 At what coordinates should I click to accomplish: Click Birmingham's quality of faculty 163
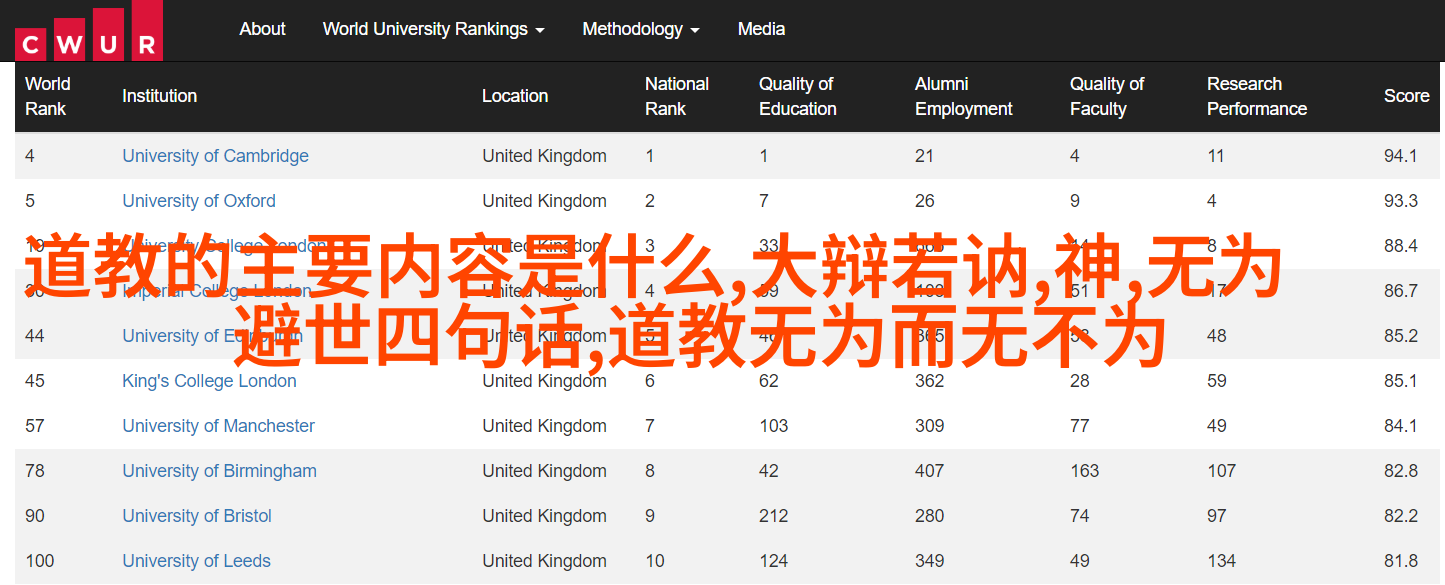point(1085,471)
